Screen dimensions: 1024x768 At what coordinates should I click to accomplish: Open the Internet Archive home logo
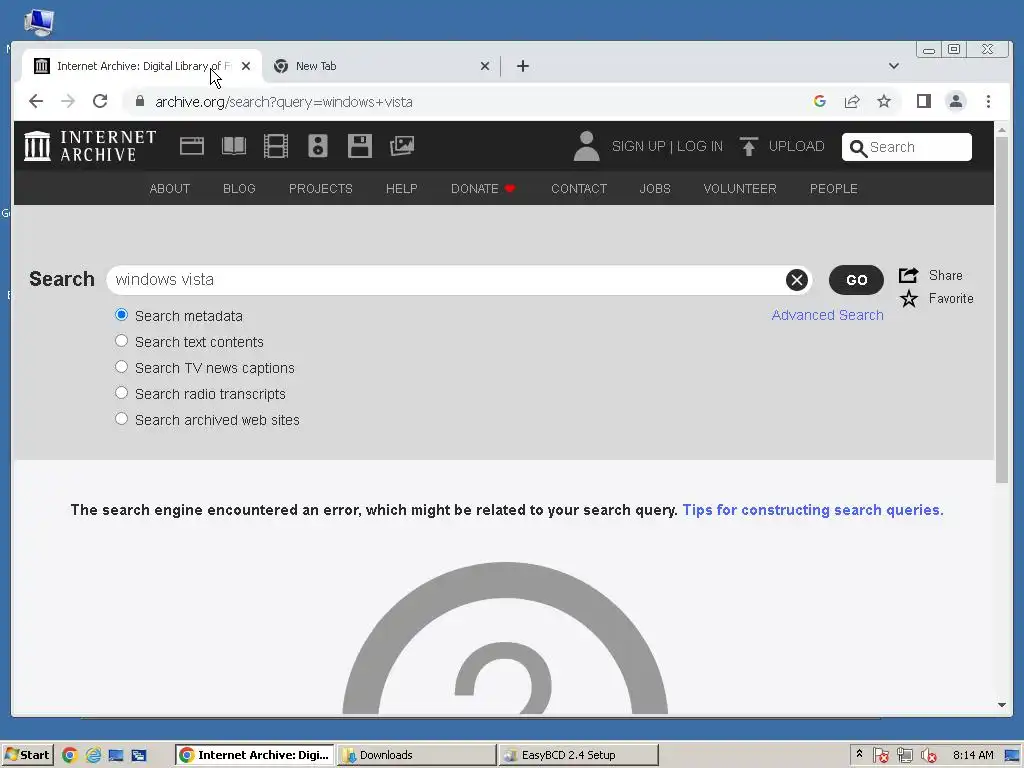click(90, 146)
